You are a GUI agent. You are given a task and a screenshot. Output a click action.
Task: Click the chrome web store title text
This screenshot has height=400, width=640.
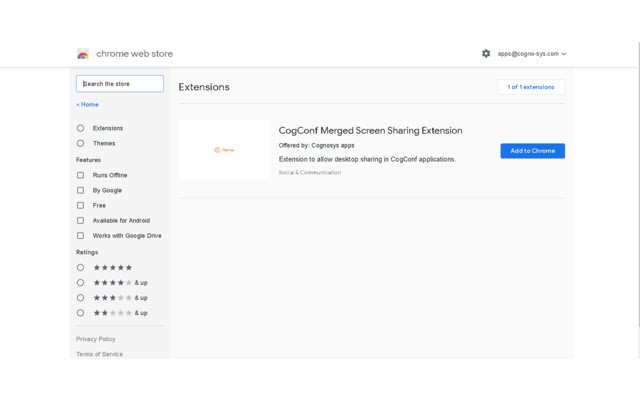[x=134, y=54]
